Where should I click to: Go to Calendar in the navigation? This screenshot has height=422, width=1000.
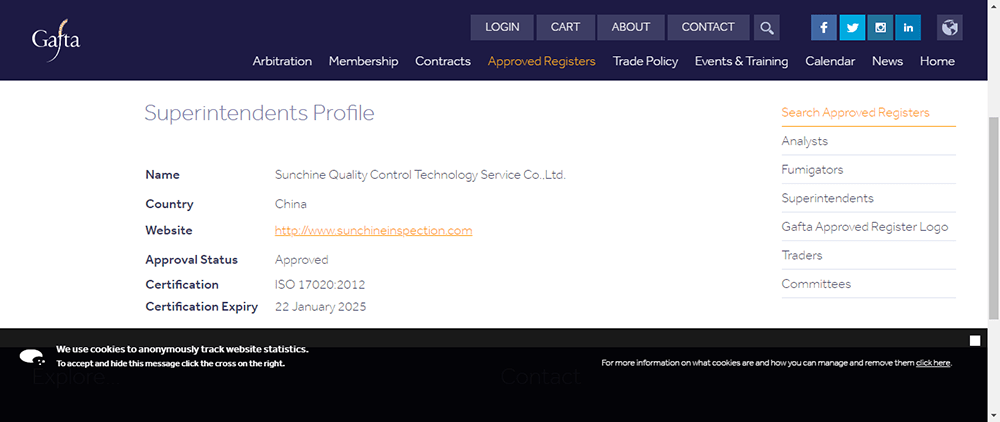click(x=830, y=61)
